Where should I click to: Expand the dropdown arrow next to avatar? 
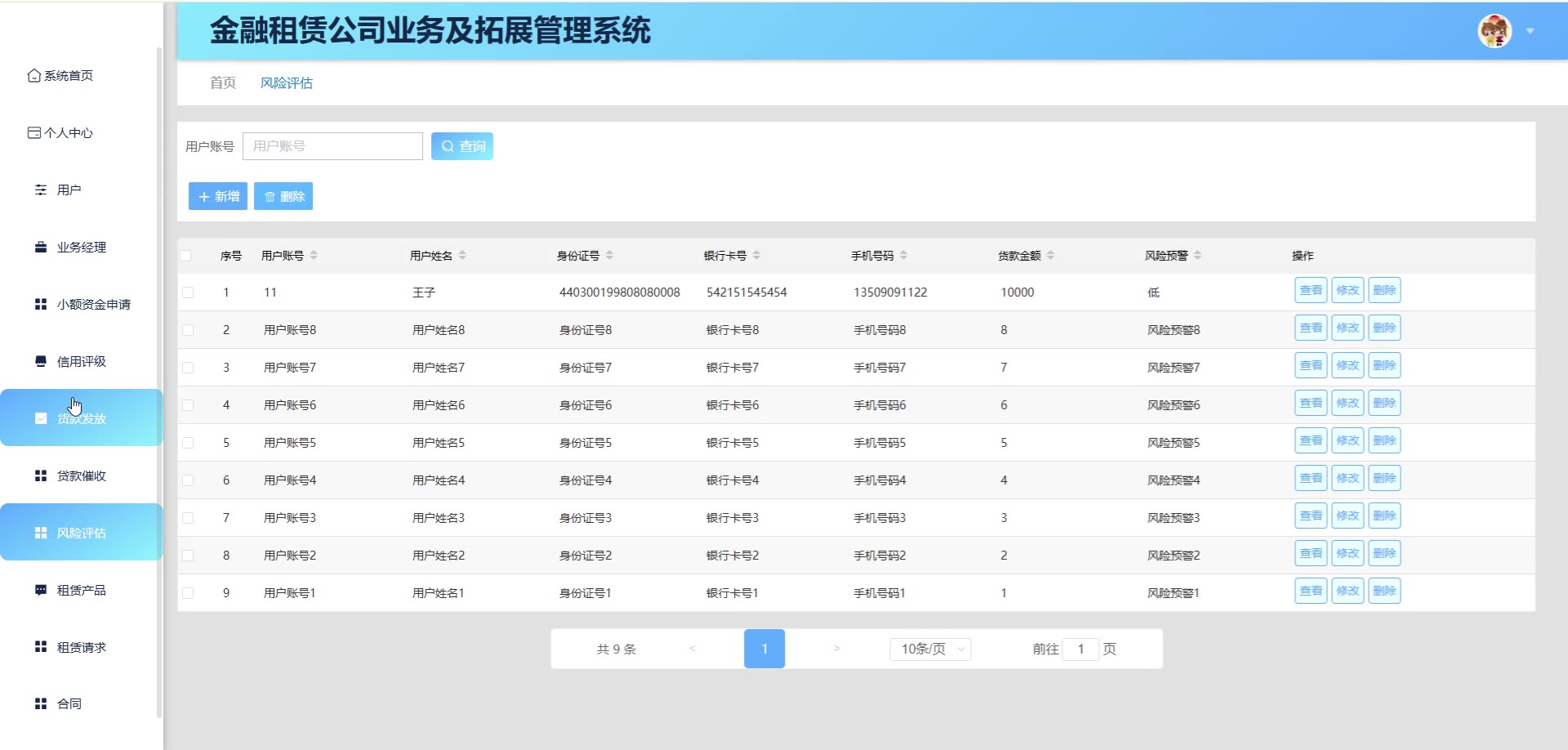(x=1530, y=31)
